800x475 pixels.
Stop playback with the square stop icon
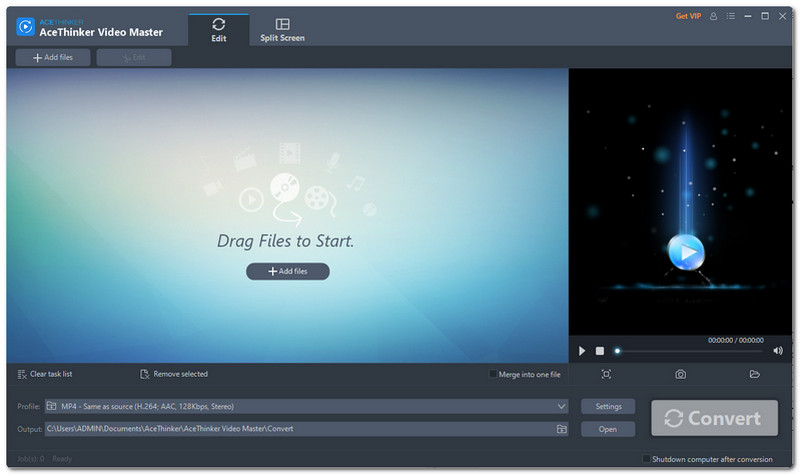click(x=600, y=351)
